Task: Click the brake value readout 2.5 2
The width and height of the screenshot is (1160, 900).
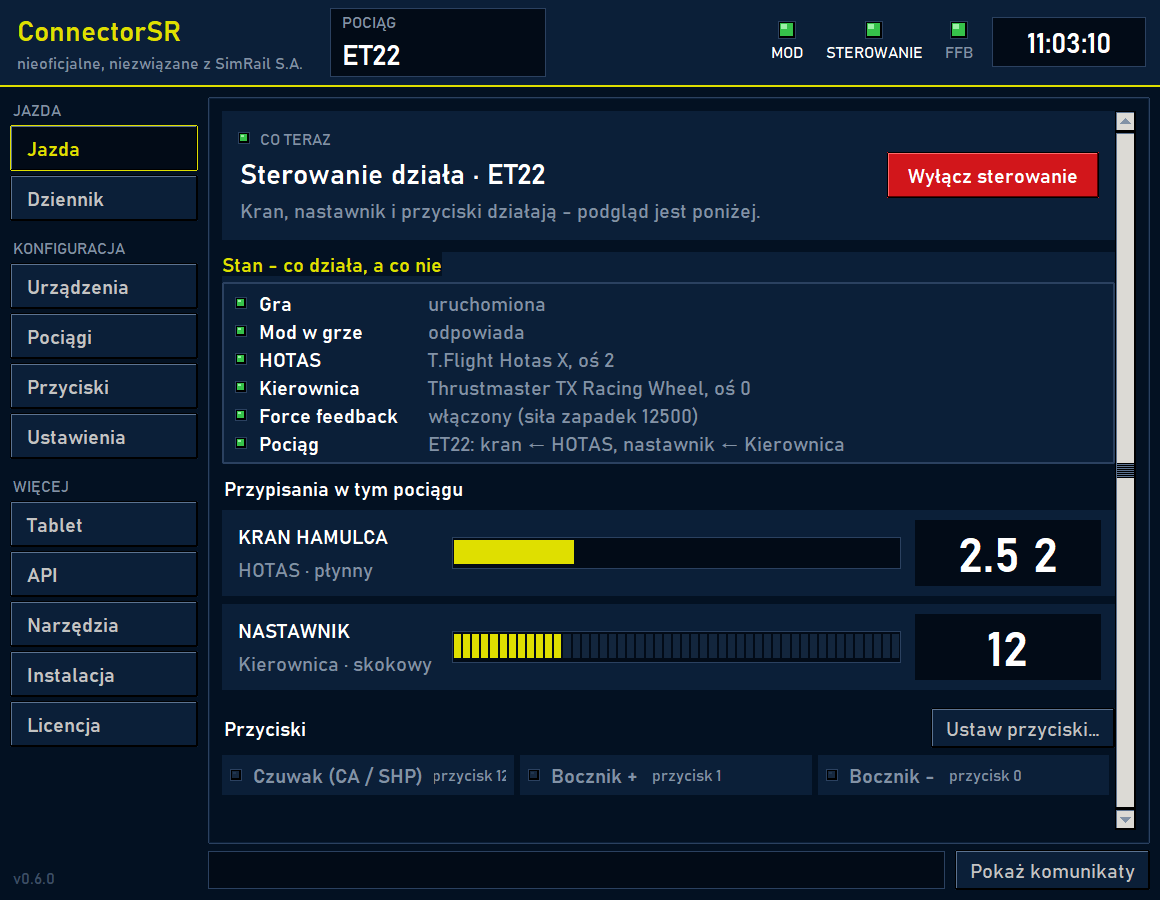Action: pos(1008,553)
